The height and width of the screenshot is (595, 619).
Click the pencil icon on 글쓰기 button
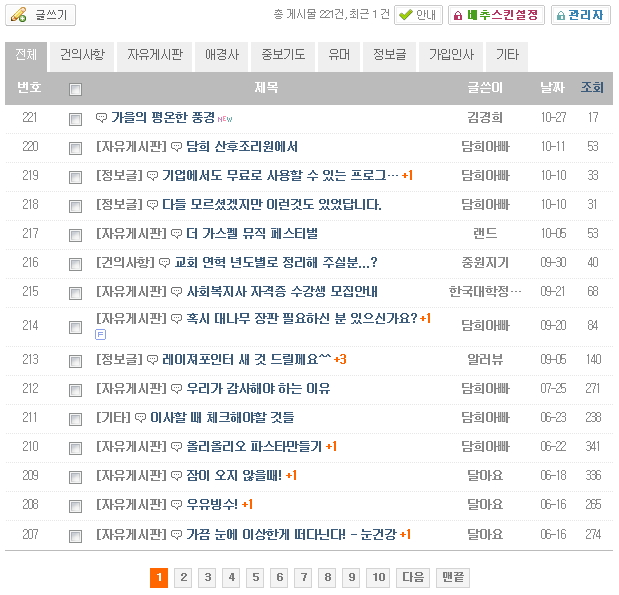point(18,15)
